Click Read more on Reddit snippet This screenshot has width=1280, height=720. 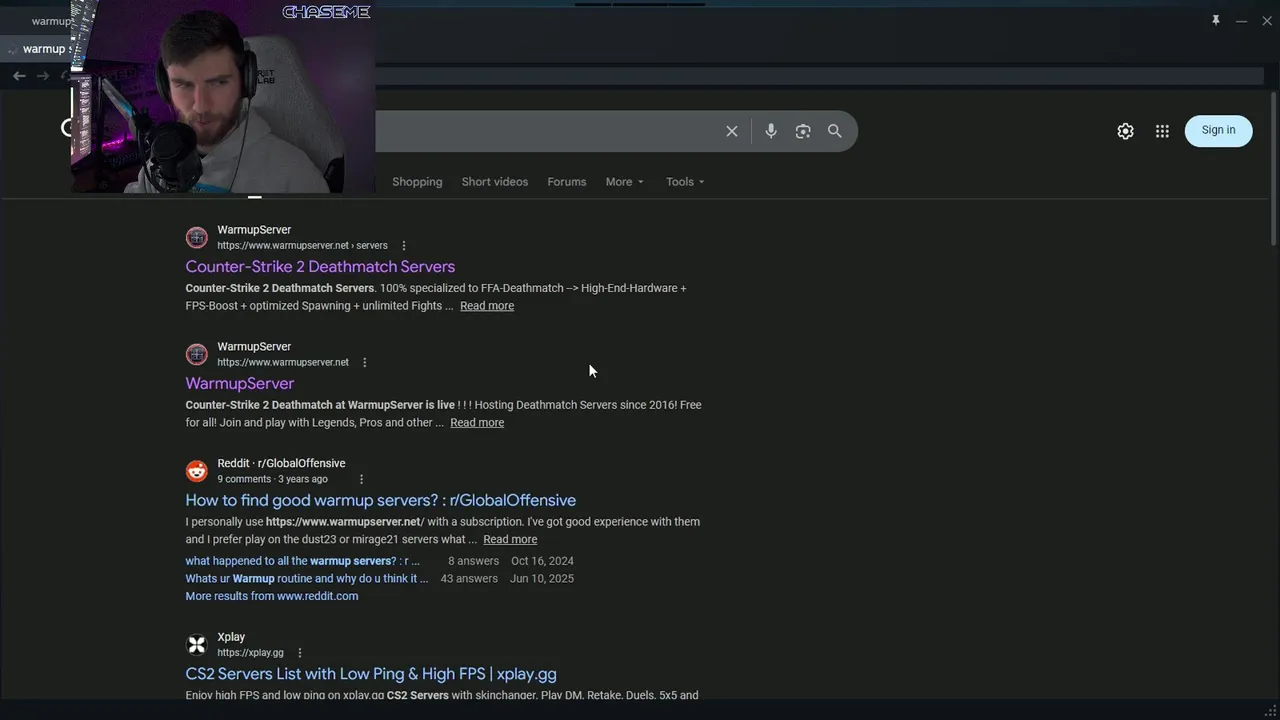click(x=510, y=540)
